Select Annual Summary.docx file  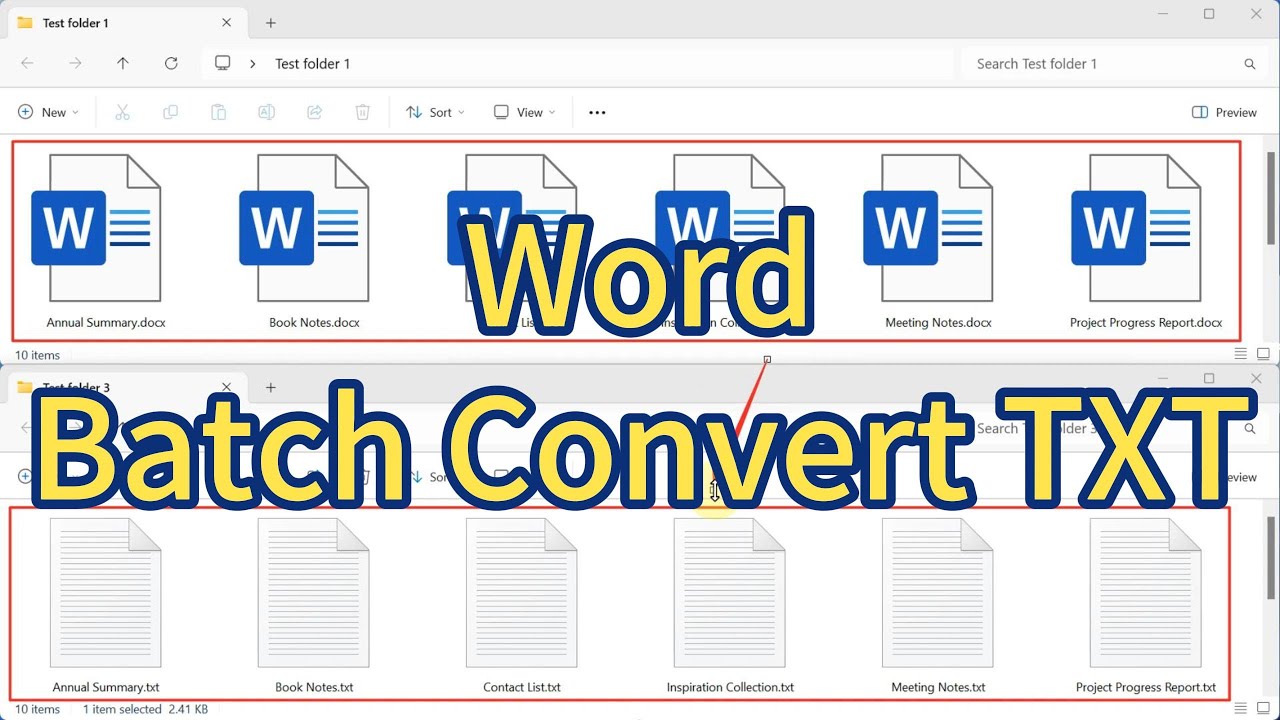click(x=106, y=241)
